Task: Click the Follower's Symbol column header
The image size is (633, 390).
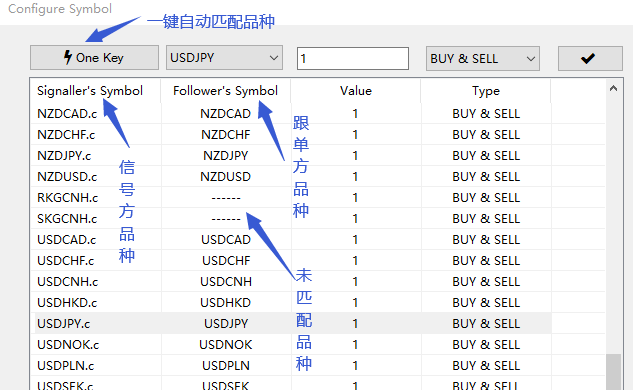Action: click(x=225, y=91)
